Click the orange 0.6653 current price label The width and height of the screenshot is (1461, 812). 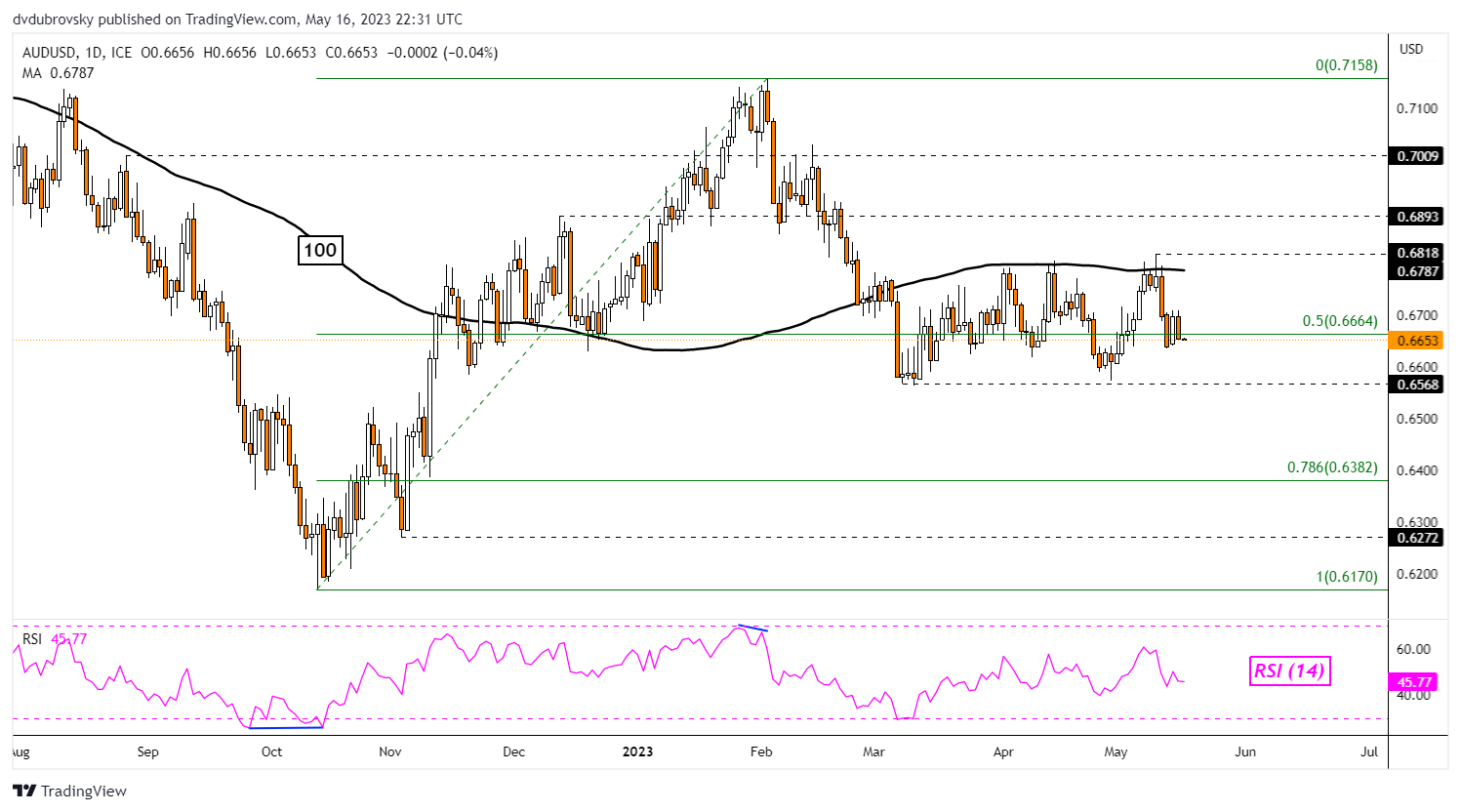click(1417, 341)
